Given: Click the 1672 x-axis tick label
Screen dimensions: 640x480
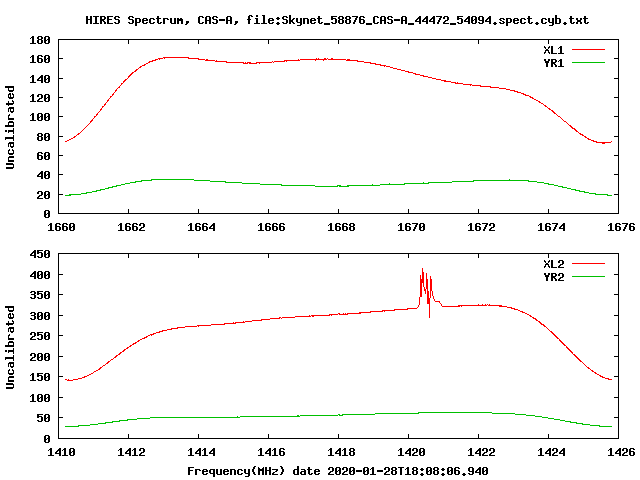Looking at the screenshot, I should click(x=481, y=227).
